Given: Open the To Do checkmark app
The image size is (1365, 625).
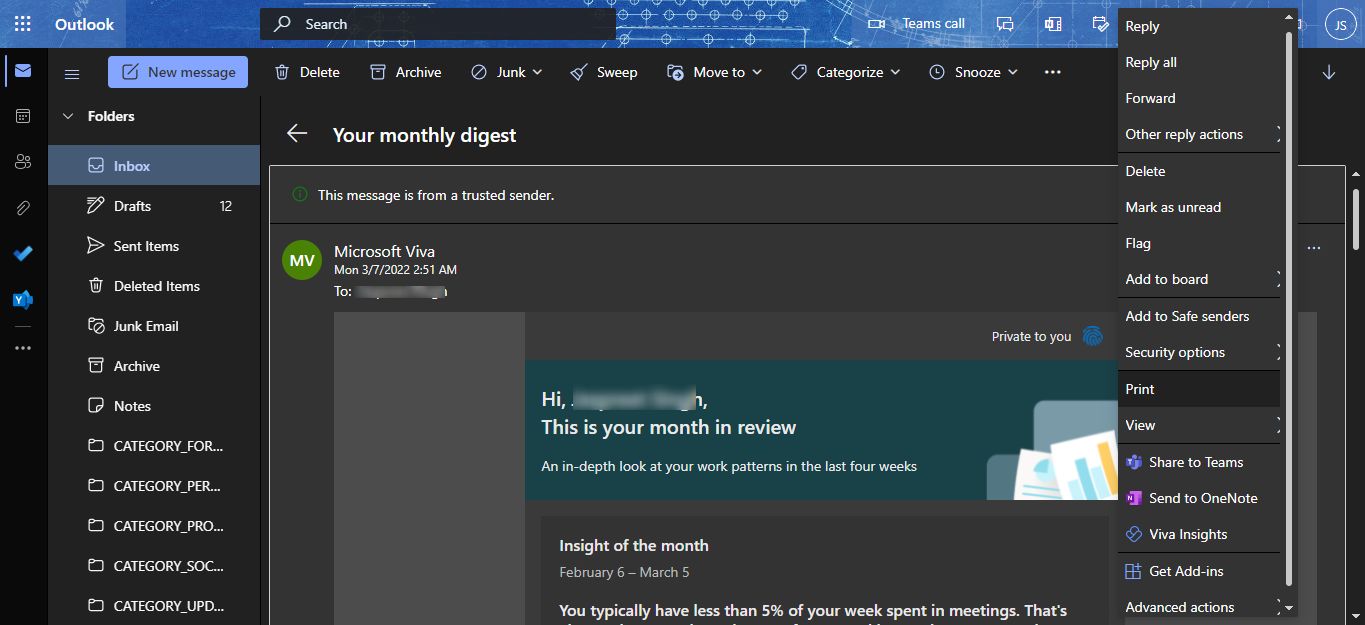Looking at the screenshot, I should click(23, 253).
